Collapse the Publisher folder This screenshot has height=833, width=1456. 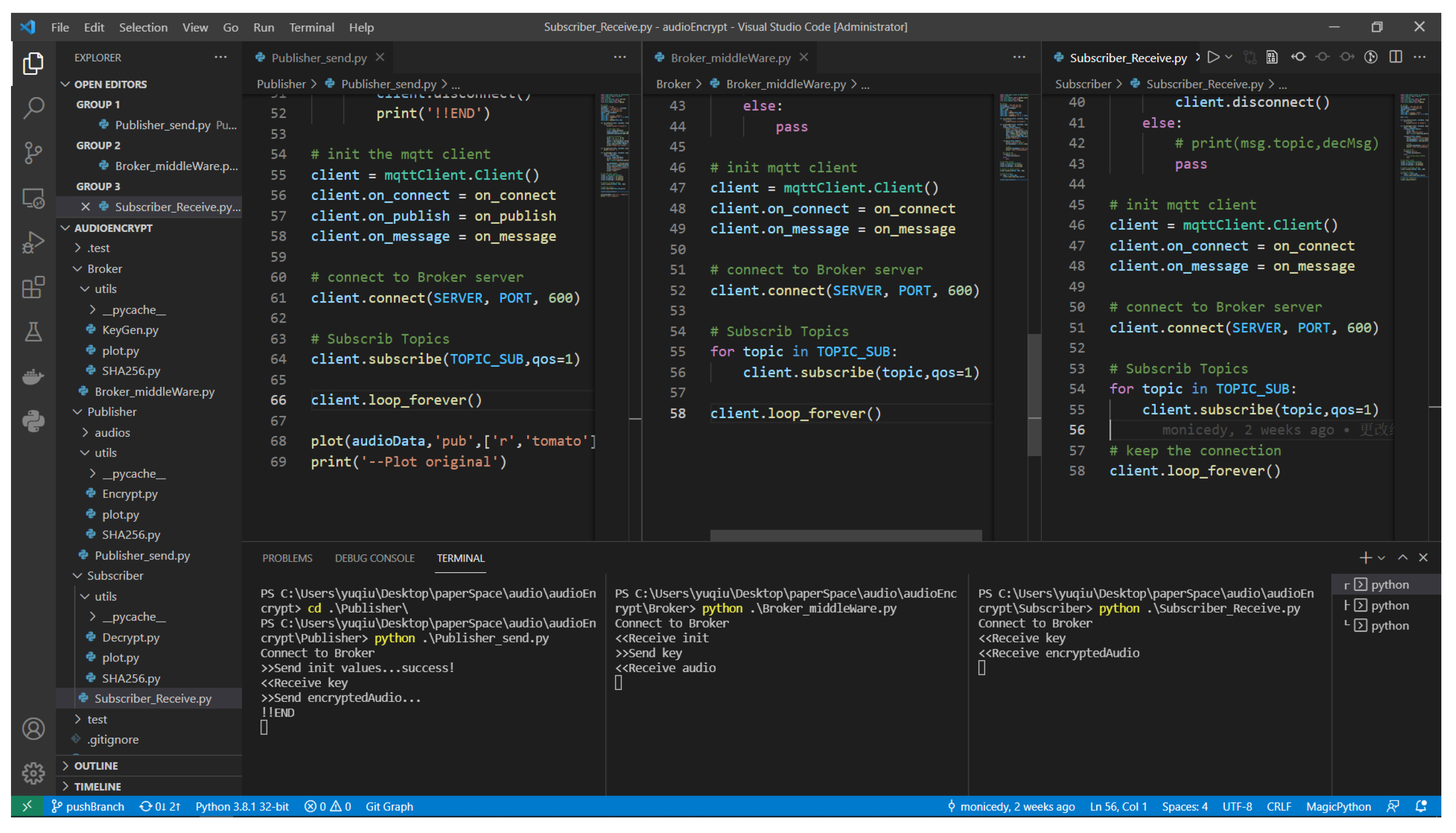pyautogui.click(x=111, y=412)
